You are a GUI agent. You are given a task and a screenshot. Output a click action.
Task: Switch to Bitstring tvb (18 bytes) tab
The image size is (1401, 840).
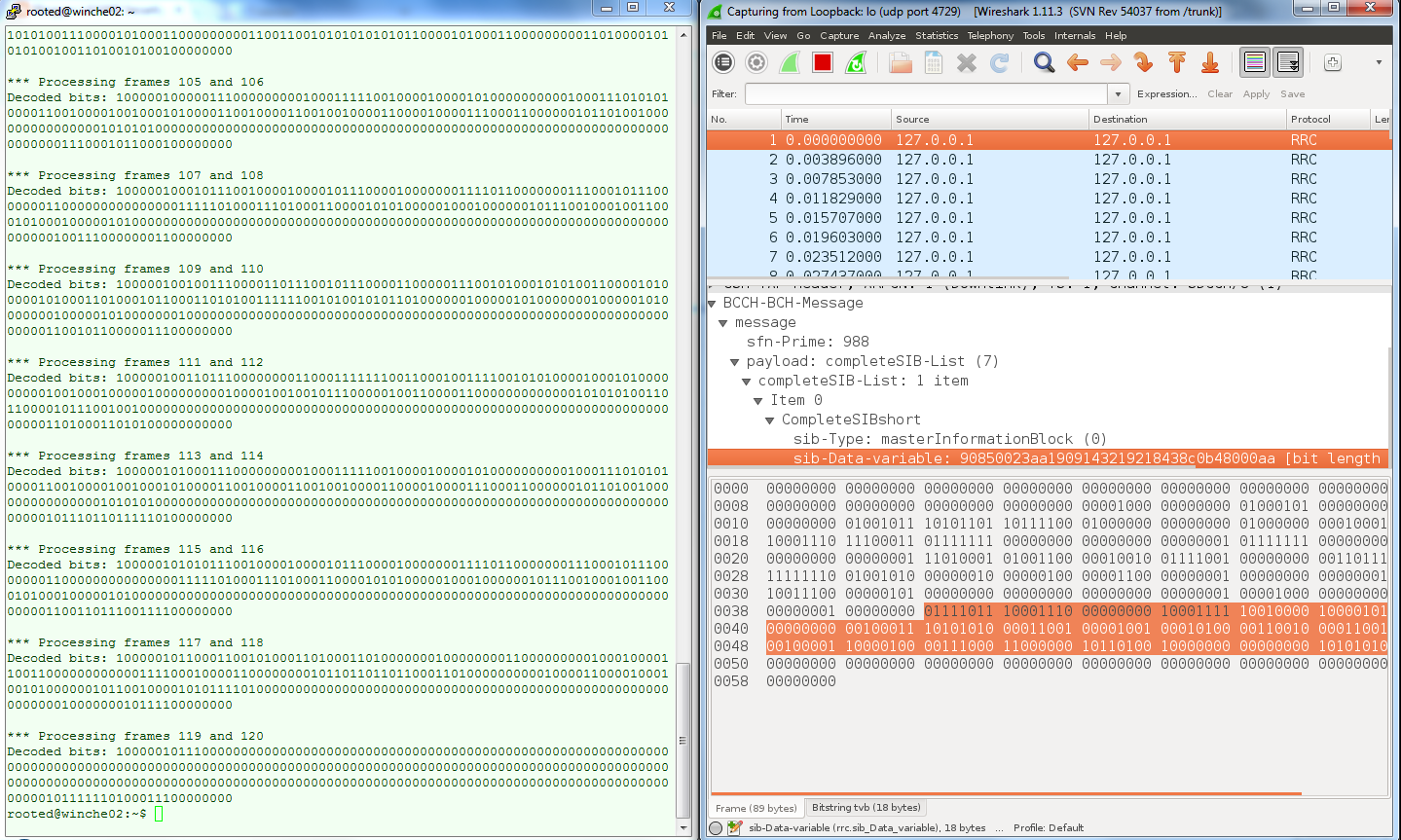[x=866, y=808]
